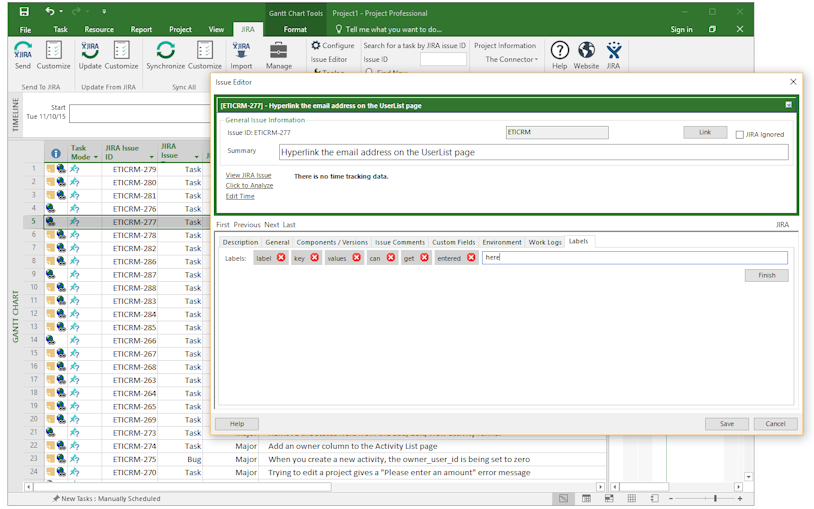Switch to the Resource ribbon tab

coord(99,30)
